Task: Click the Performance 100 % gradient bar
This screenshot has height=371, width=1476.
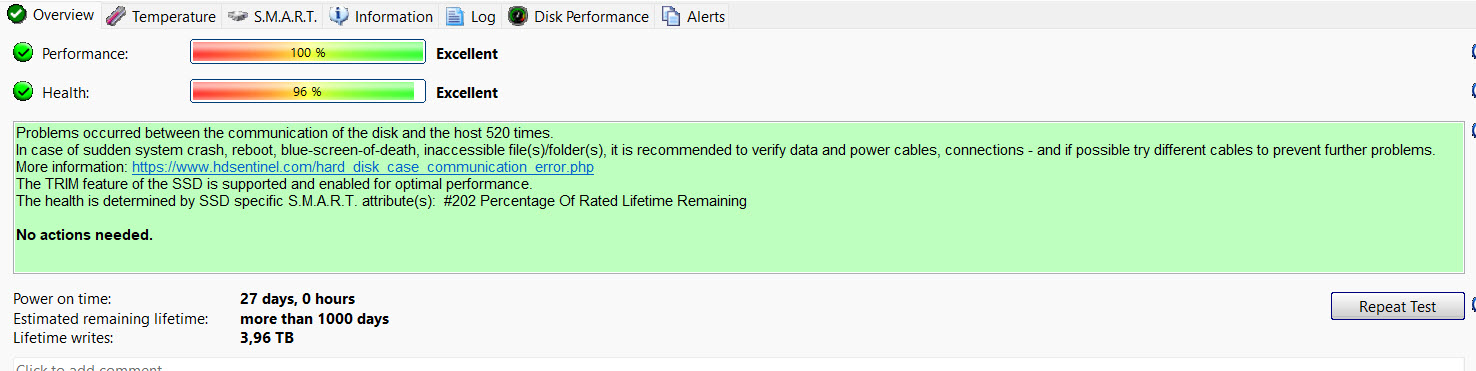Action: tap(308, 53)
